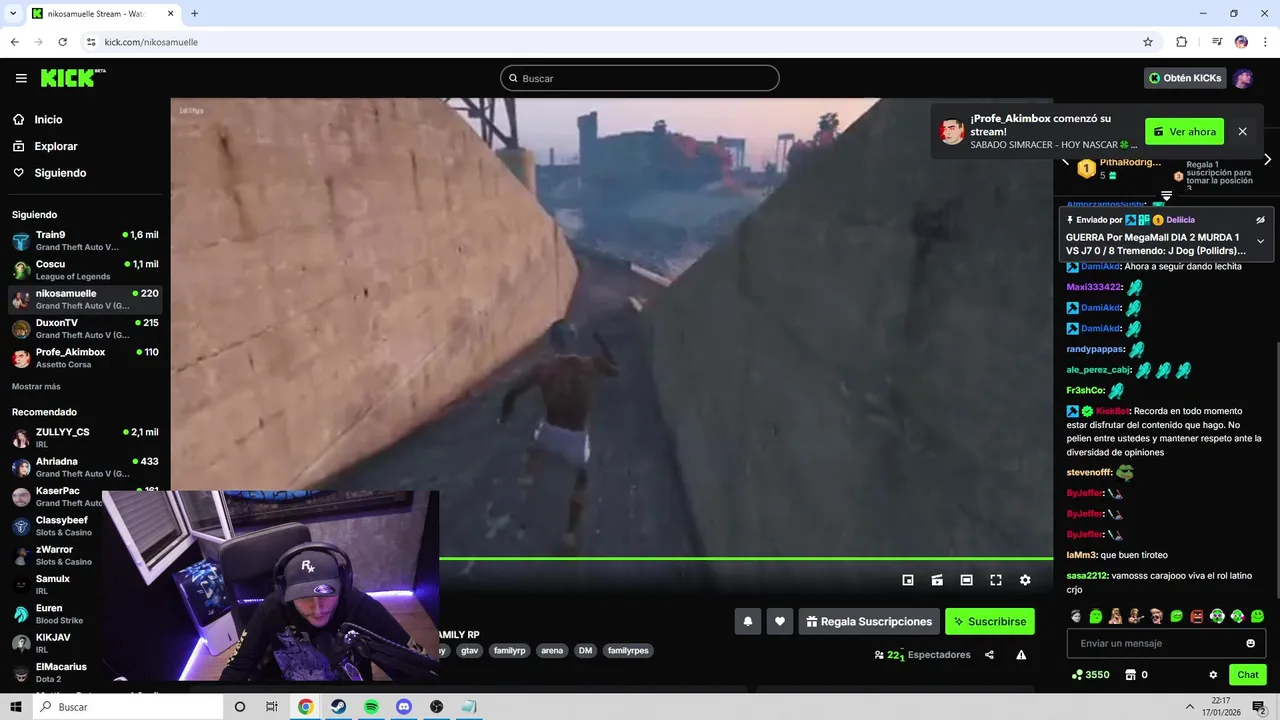This screenshot has width=1280, height=720.
Task: Open Spotify from the Windows taskbar
Action: click(x=371, y=707)
